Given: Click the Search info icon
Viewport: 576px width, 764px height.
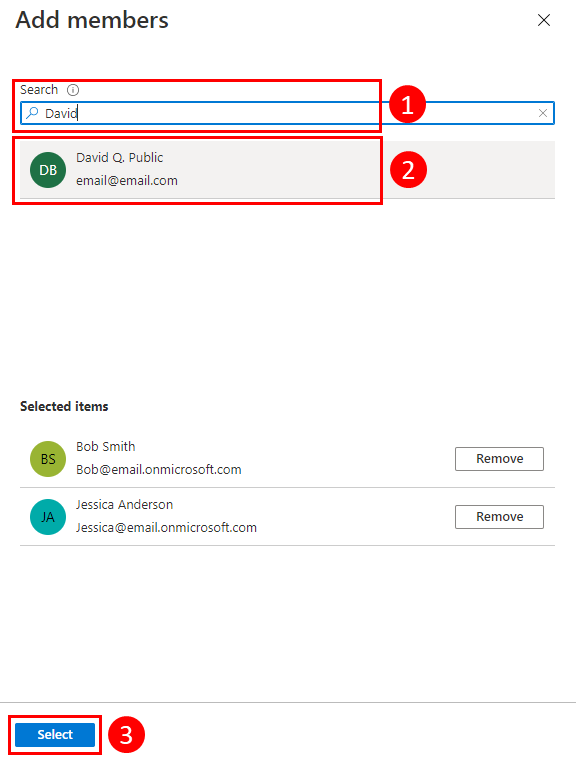Looking at the screenshot, I should (x=73, y=90).
